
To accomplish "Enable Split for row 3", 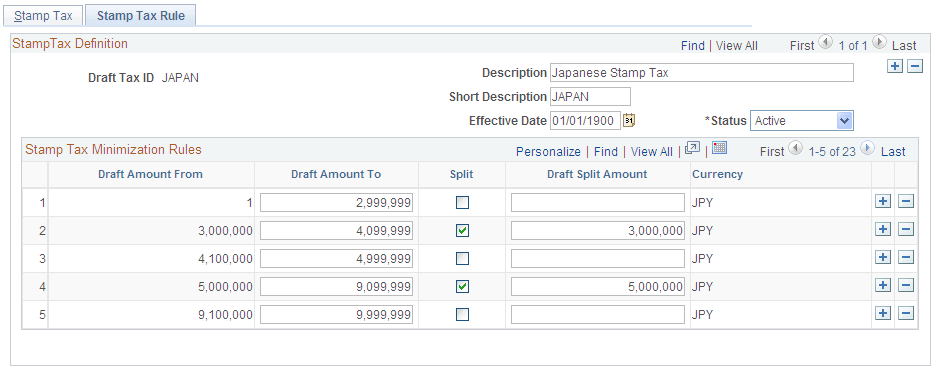I will pos(462,258).
